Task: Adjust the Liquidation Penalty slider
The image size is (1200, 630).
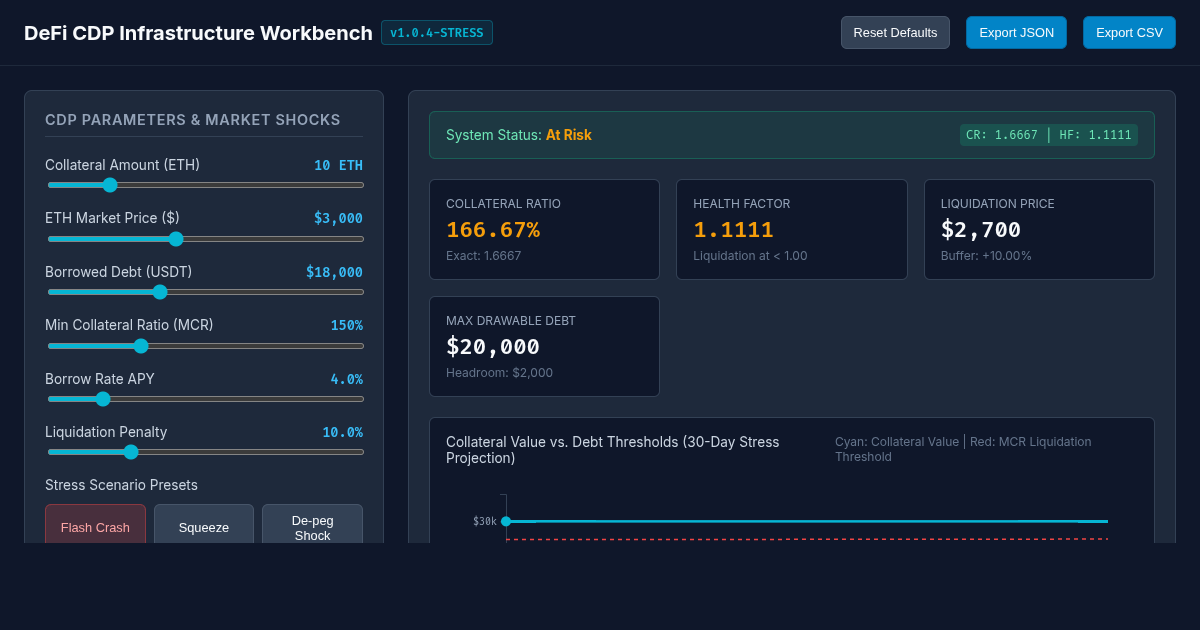Action: [x=205, y=452]
